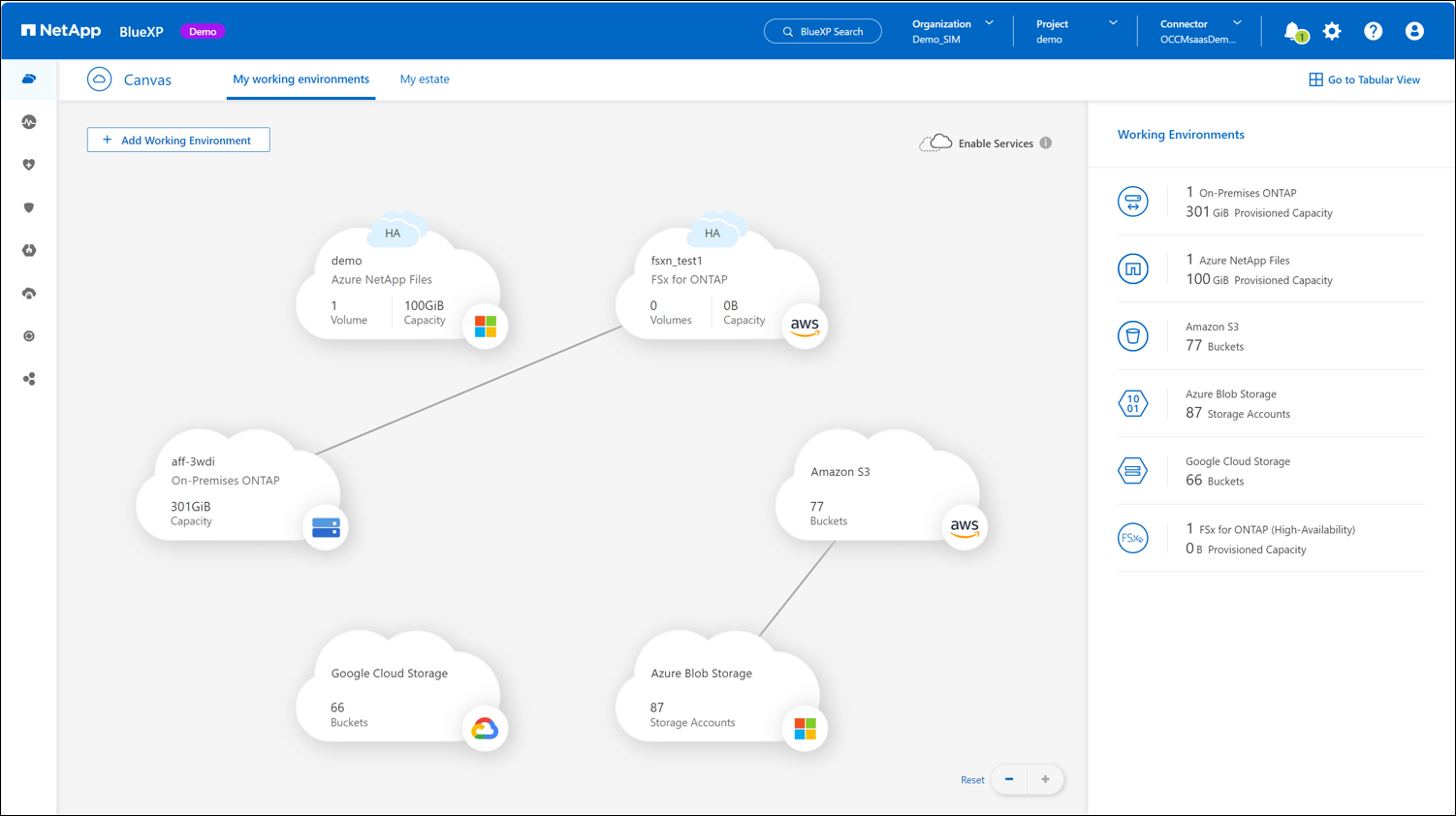This screenshot has width=1456, height=816.
Task: Click the HA badge on demo cloud
Action: [393, 233]
